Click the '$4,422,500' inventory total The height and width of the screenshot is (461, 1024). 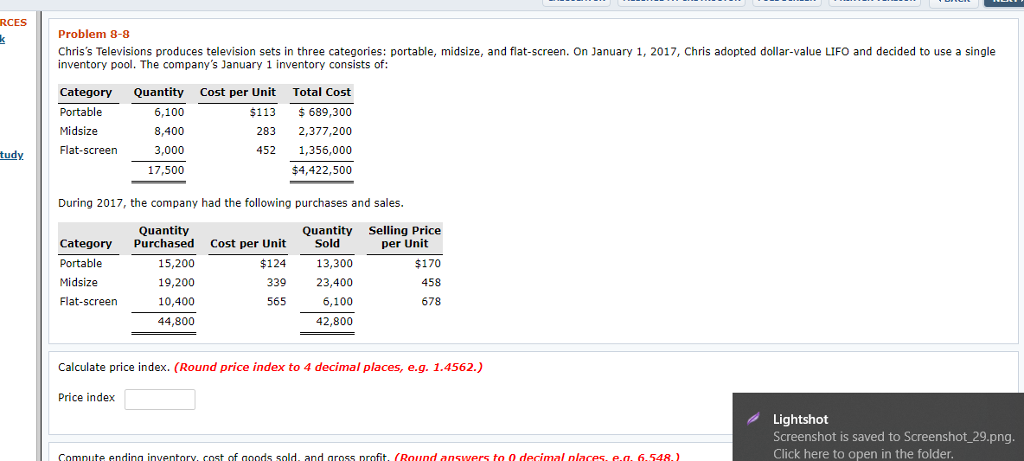click(322, 170)
